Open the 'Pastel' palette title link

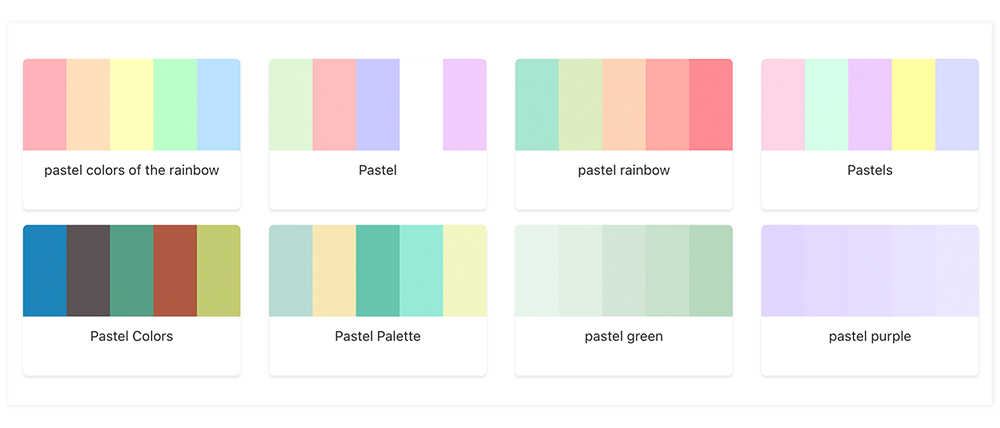pos(378,170)
